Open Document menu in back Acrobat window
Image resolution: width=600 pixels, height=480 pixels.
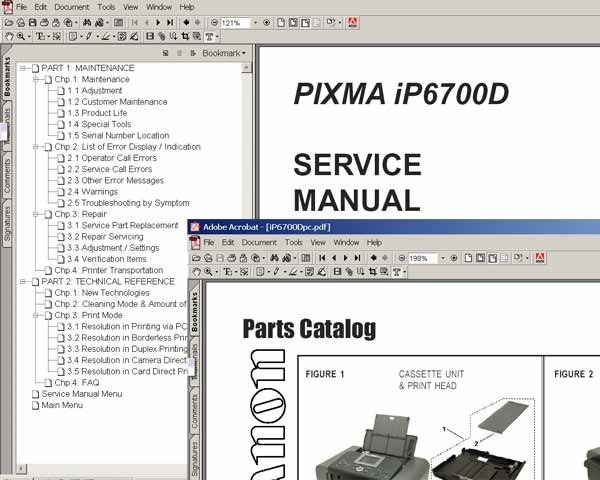click(x=72, y=7)
